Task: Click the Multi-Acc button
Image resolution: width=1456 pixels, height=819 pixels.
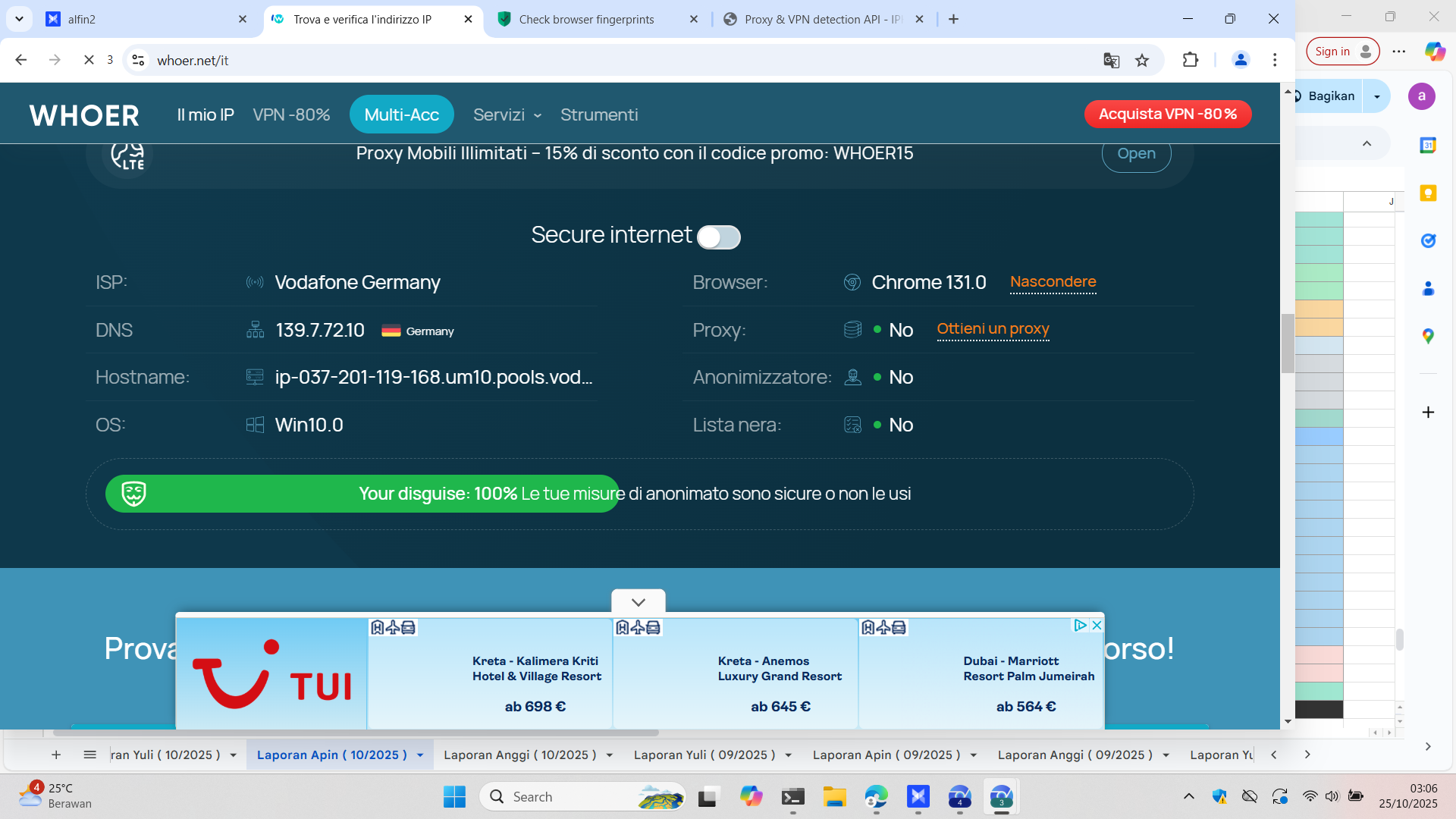Action: pyautogui.click(x=402, y=115)
